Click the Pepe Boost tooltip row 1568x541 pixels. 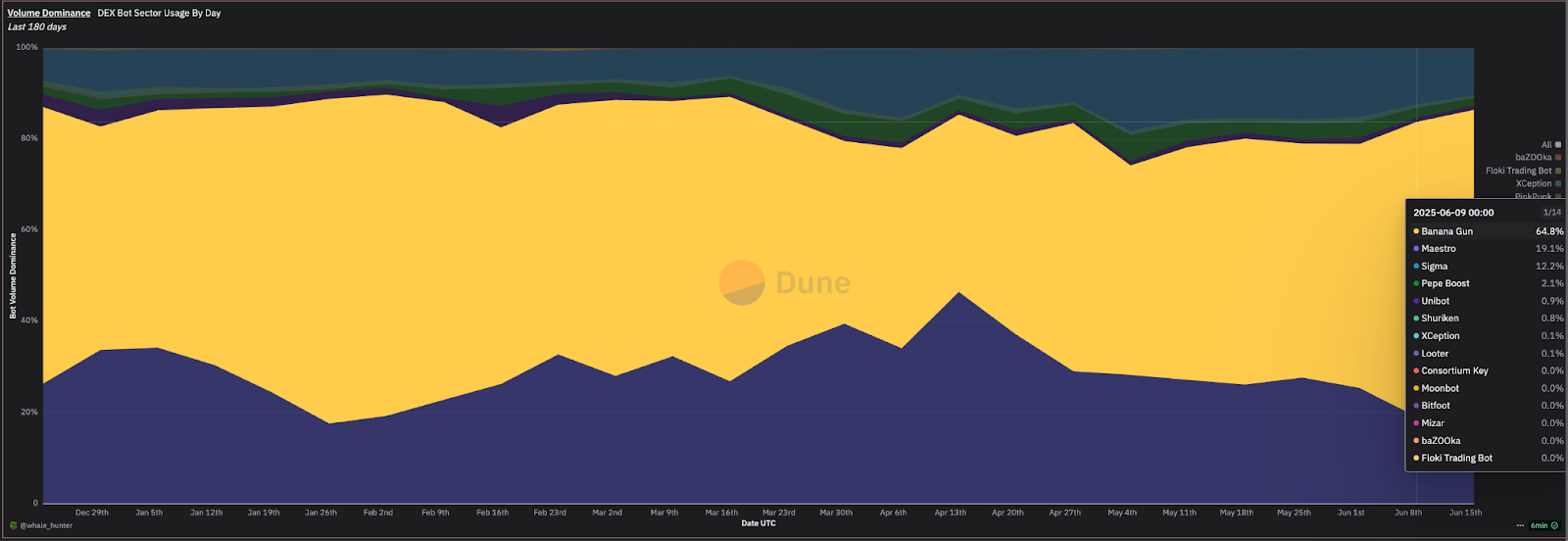[1488, 283]
